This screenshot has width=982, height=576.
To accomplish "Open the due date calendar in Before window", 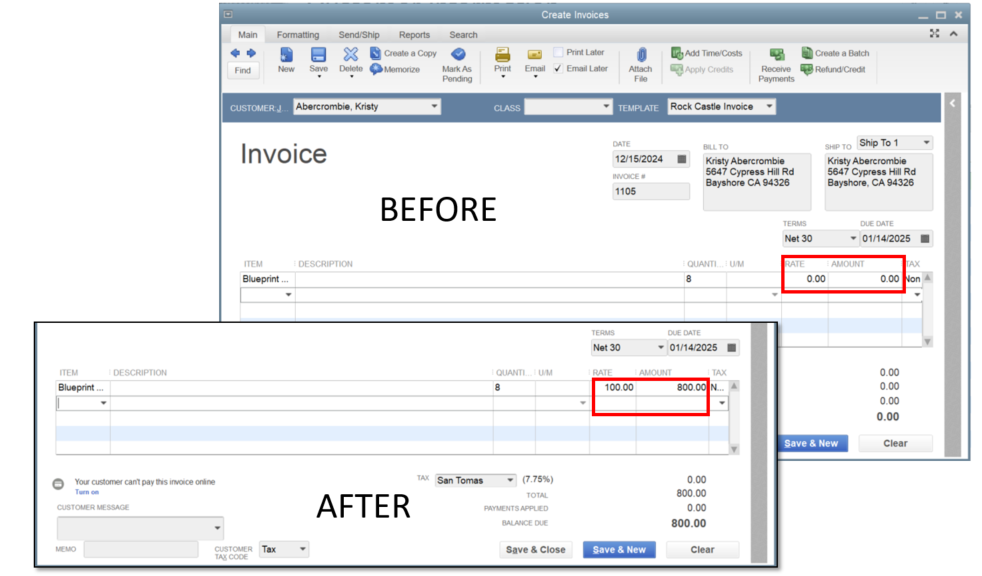I will (x=925, y=239).
